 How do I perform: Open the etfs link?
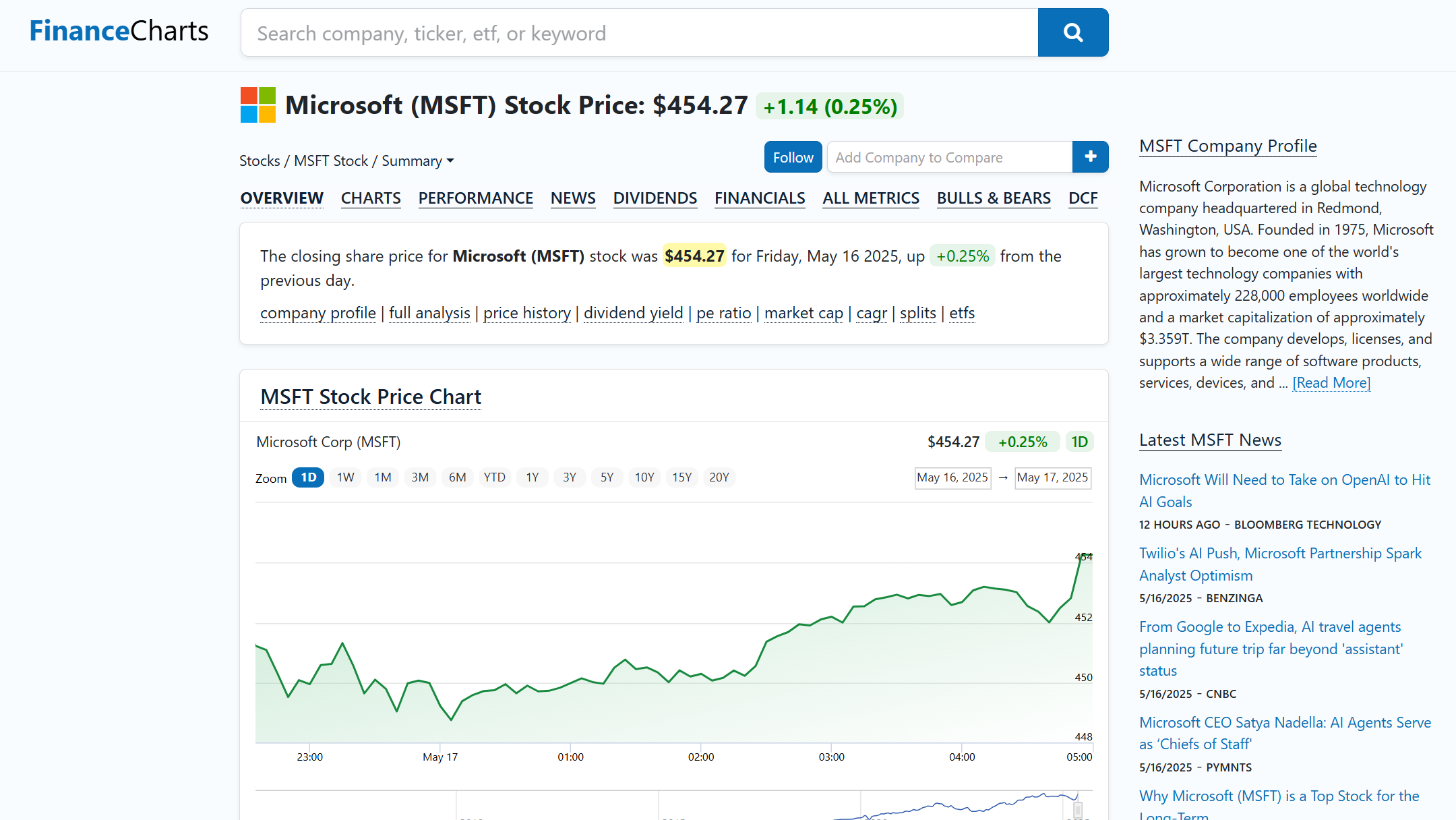tap(962, 313)
